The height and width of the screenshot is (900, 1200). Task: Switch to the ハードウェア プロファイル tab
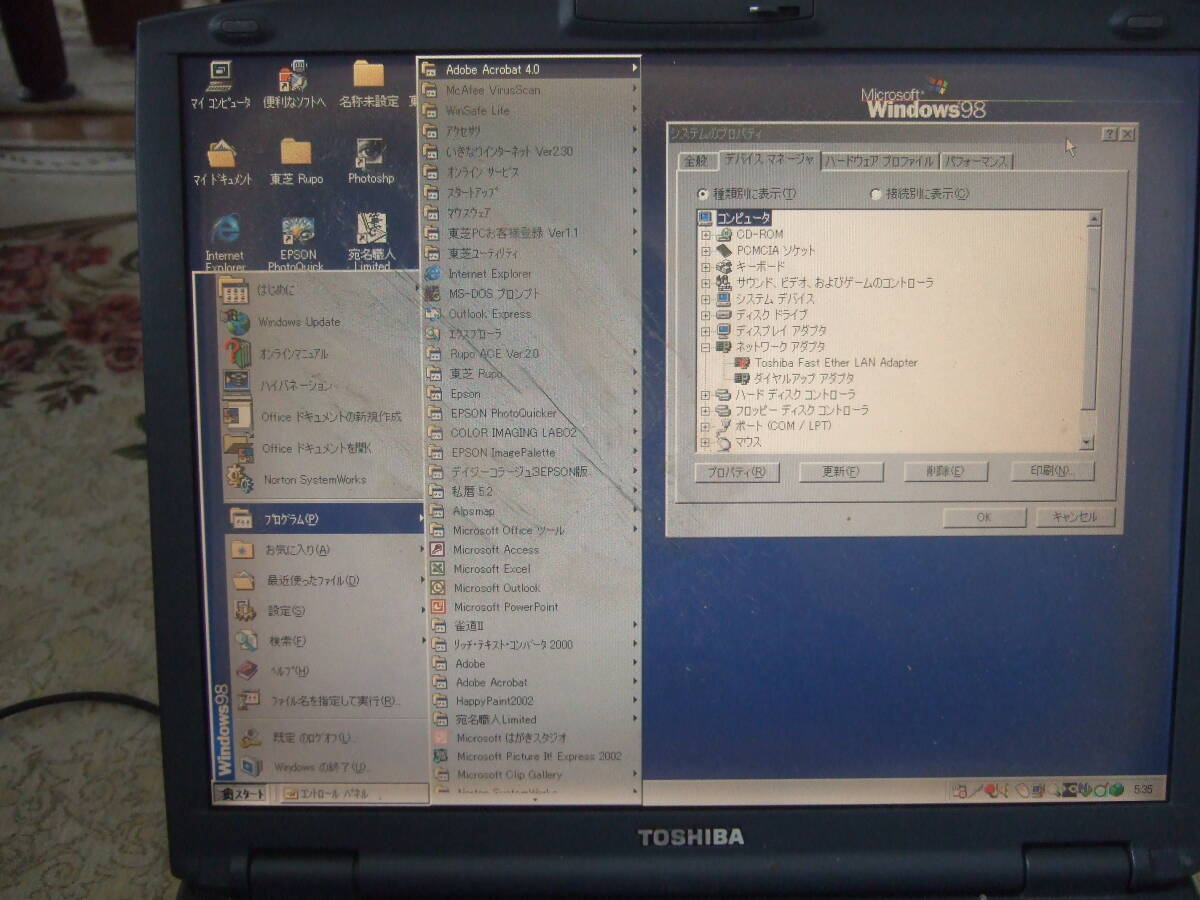point(879,161)
